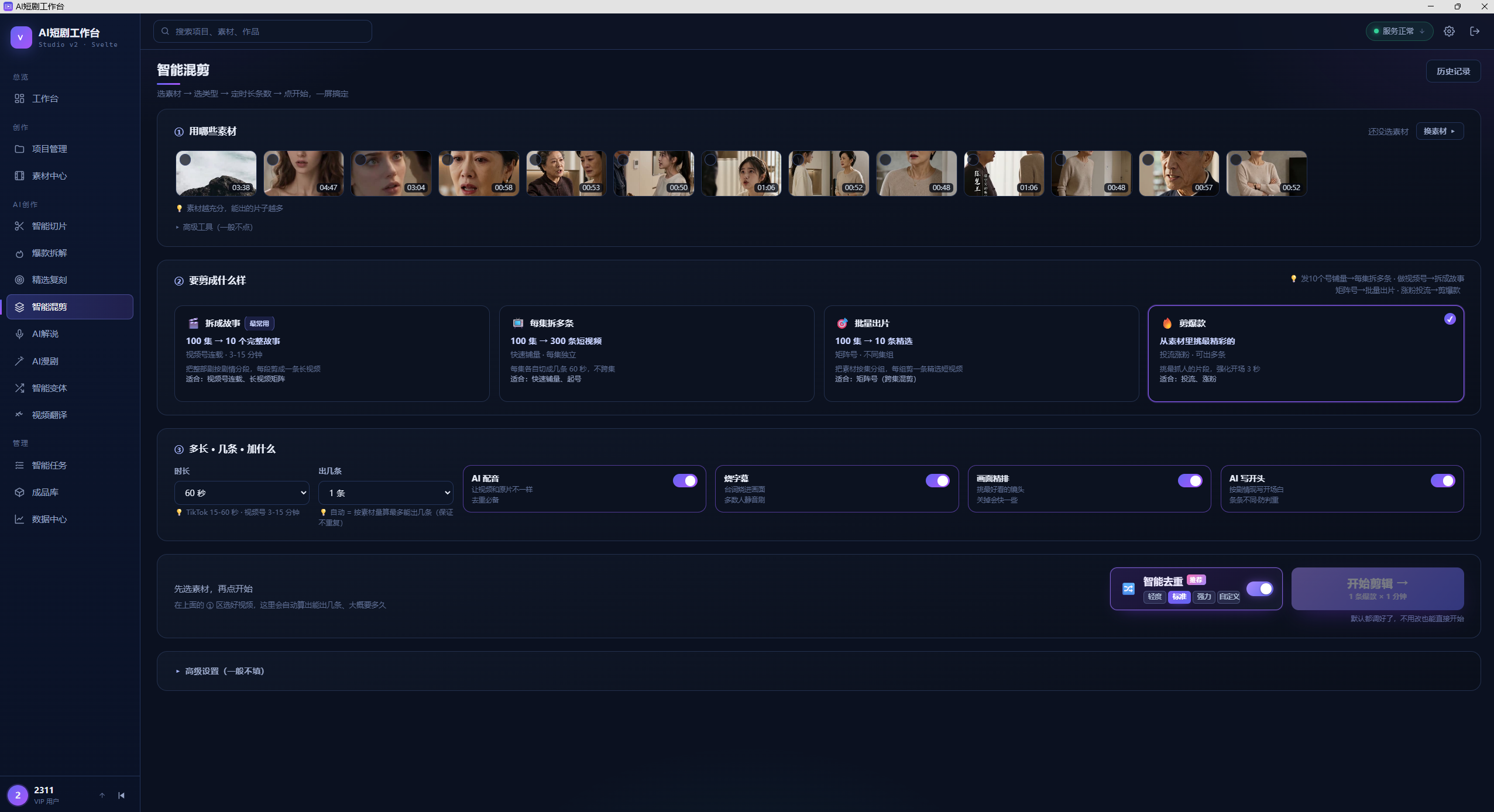The image size is (1494, 812).
Task: Click the 智能切片 scissors icon
Action: pos(19,226)
